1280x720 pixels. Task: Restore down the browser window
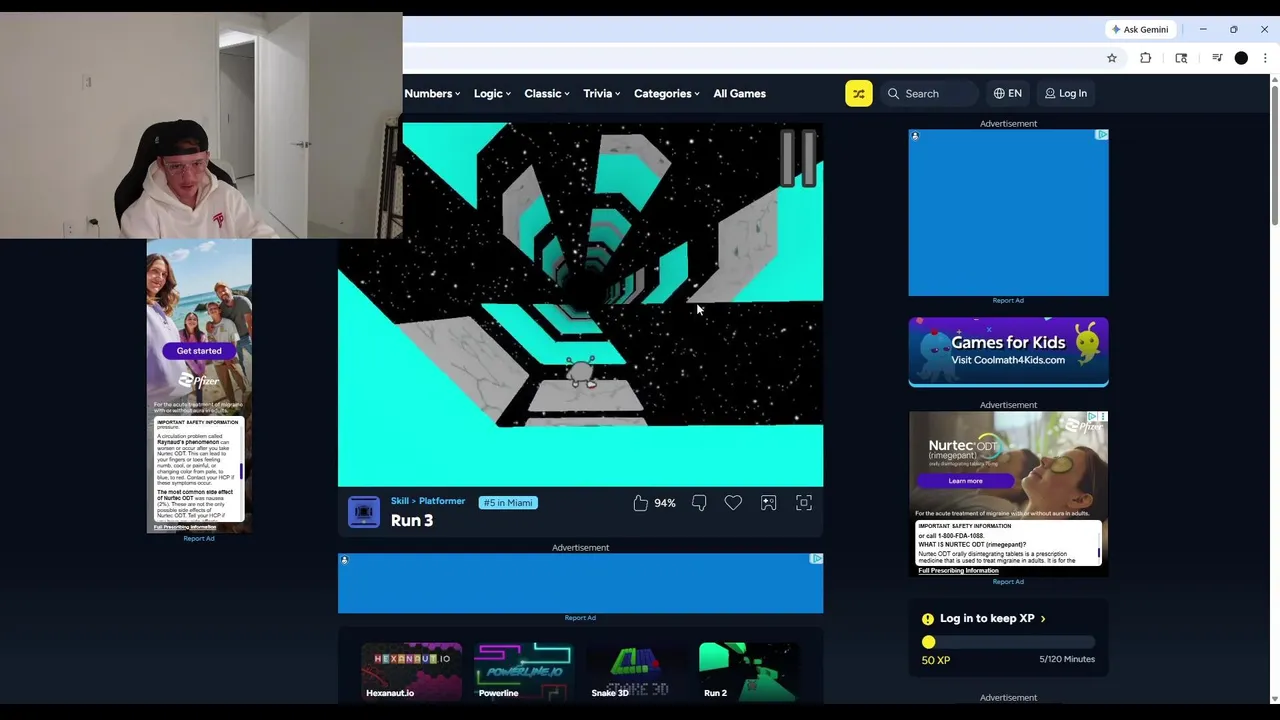click(1234, 29)
